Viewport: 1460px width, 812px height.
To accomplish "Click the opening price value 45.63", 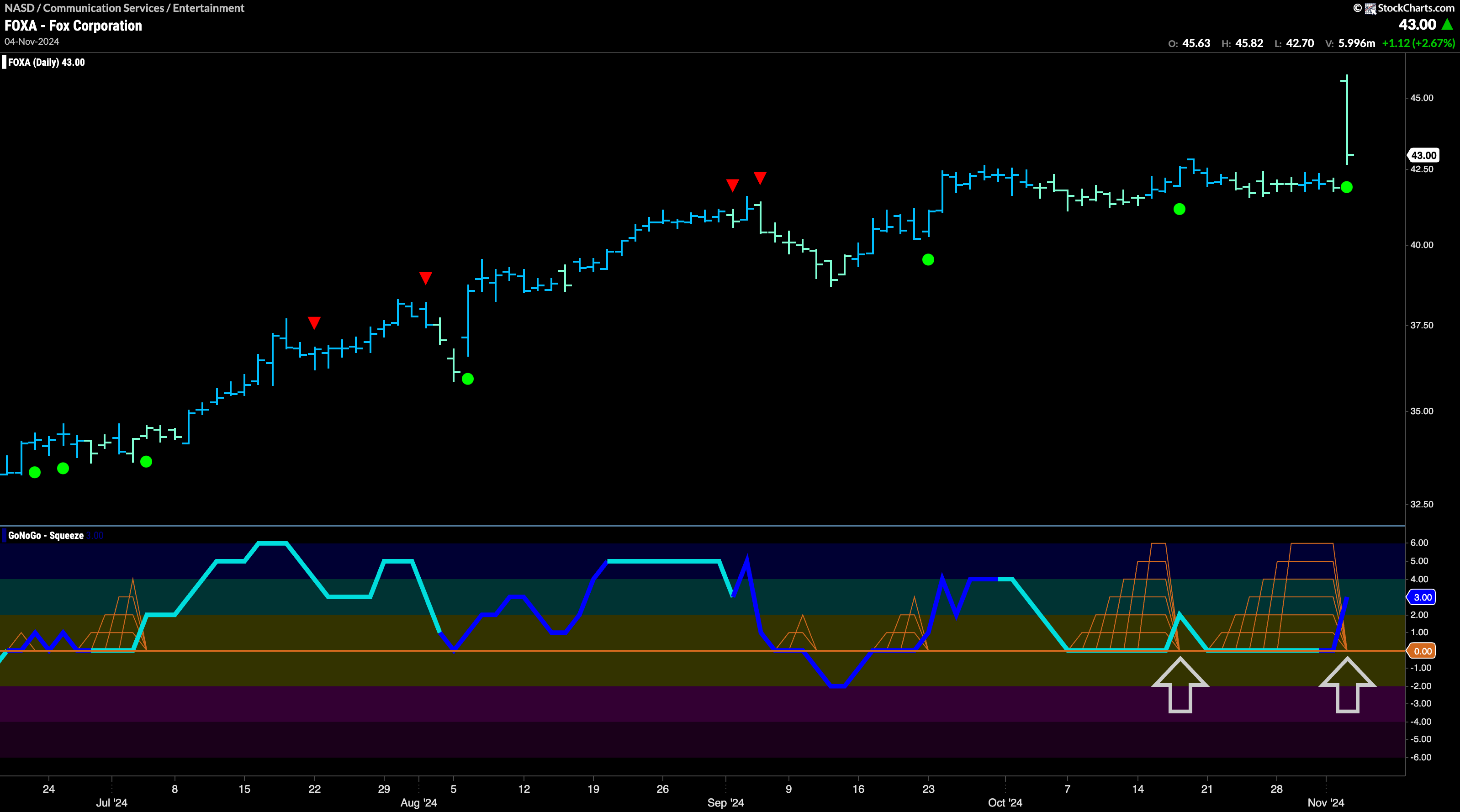I will [1196, 43].
